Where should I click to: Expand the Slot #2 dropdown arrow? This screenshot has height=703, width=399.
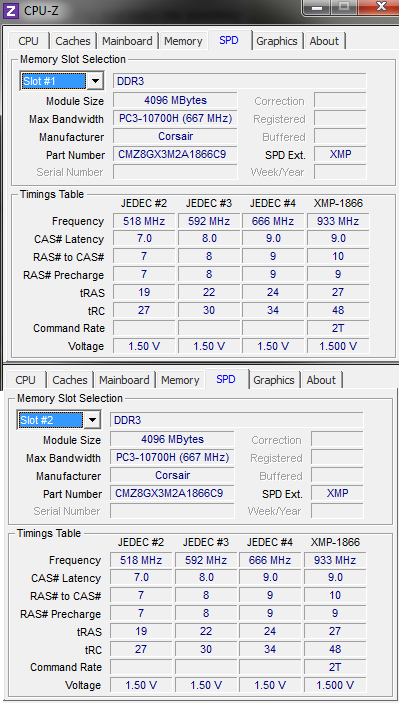point(92,420)
